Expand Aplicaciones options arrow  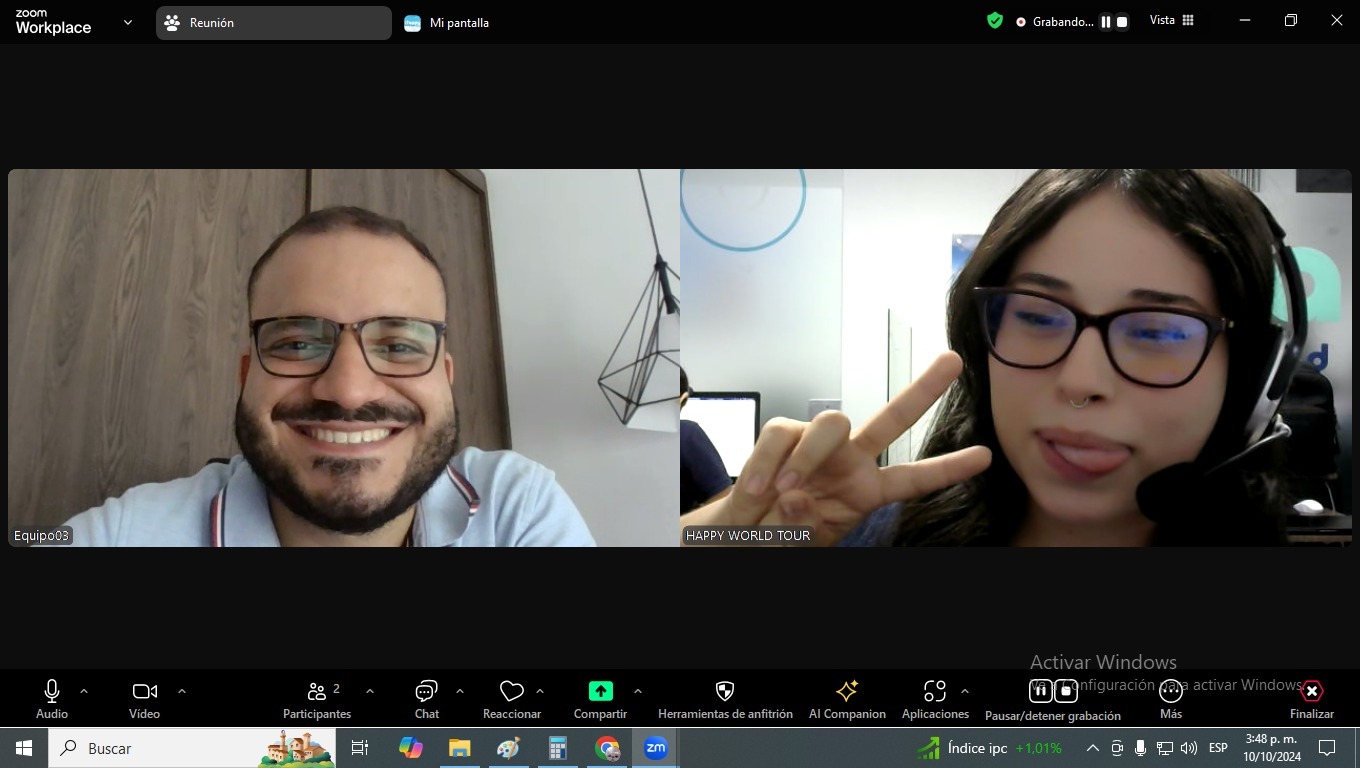(965, 691)
